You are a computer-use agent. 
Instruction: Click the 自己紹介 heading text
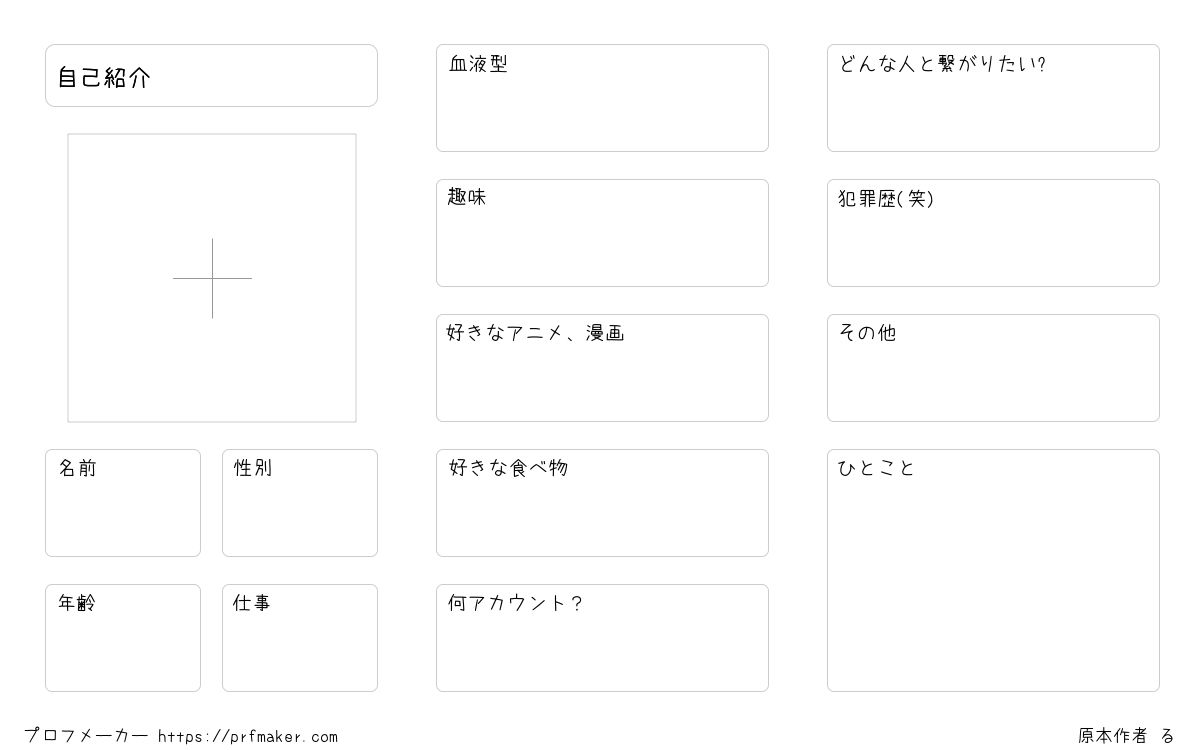coord(104,78)
